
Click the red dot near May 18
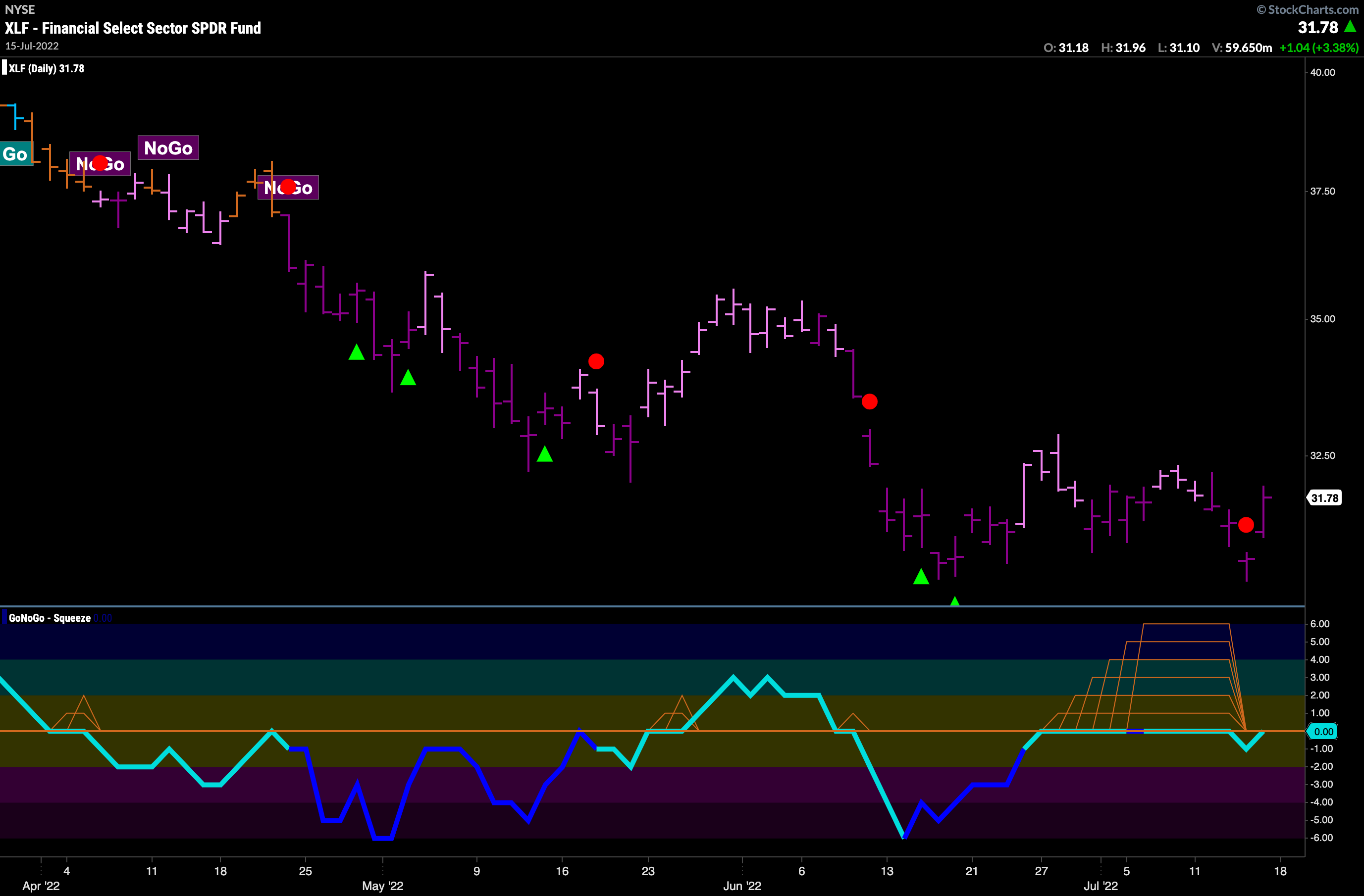coord(596,361)
